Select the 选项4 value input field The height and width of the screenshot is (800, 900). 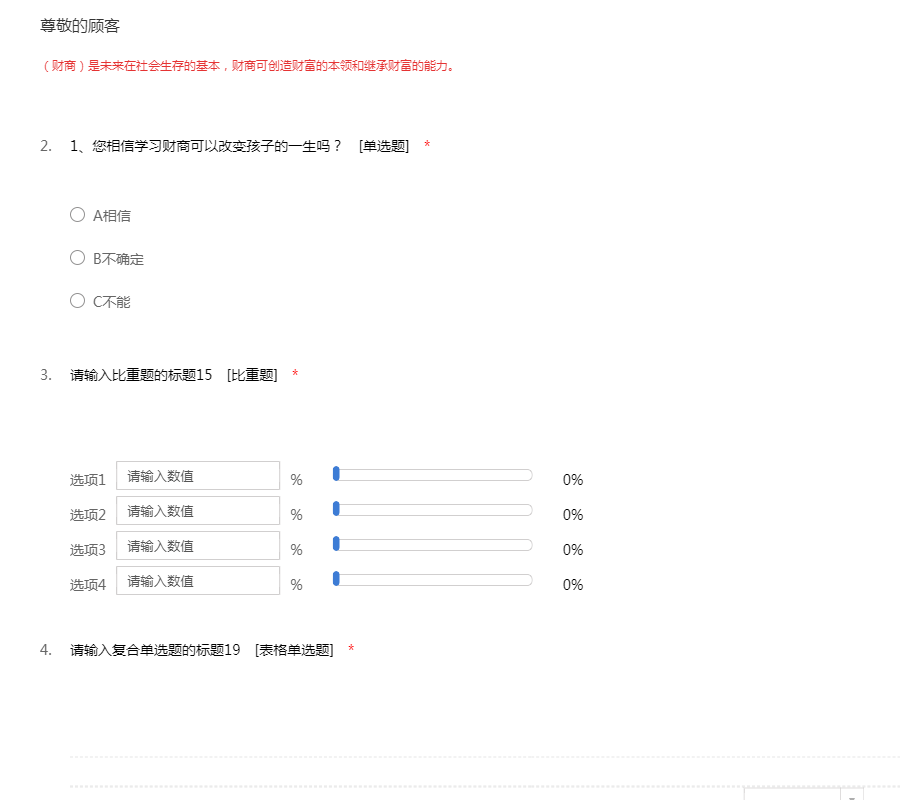tap(198, 581)
